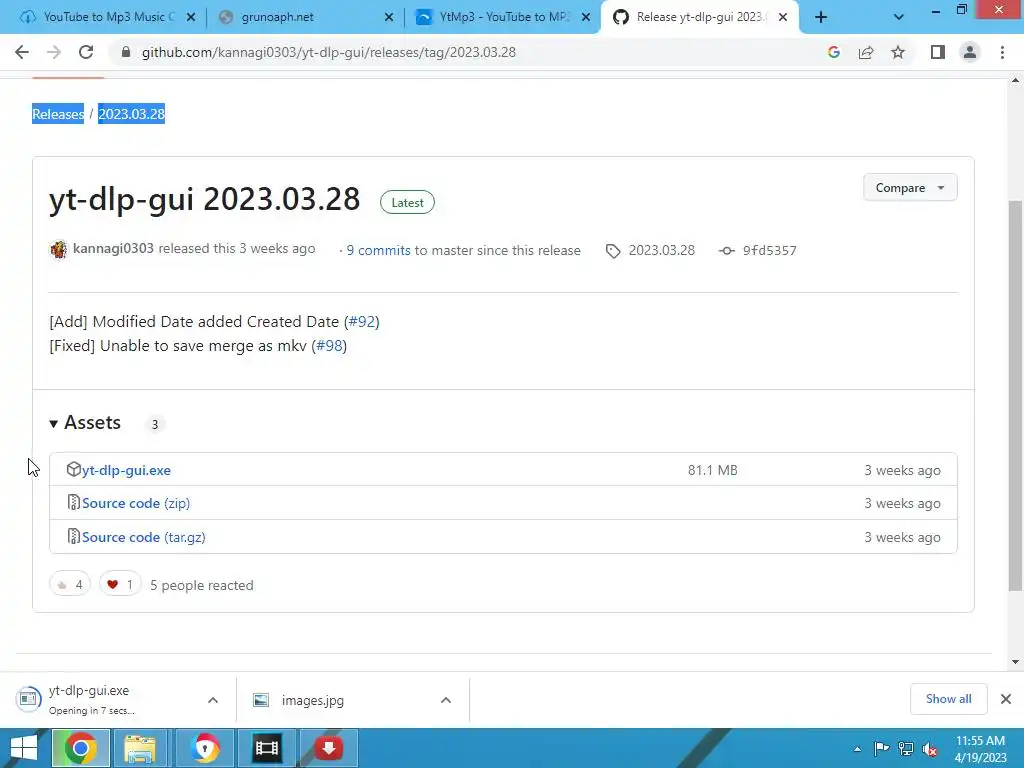Click the package icon for yt-dlp-gui.exe

pos(74,469)
